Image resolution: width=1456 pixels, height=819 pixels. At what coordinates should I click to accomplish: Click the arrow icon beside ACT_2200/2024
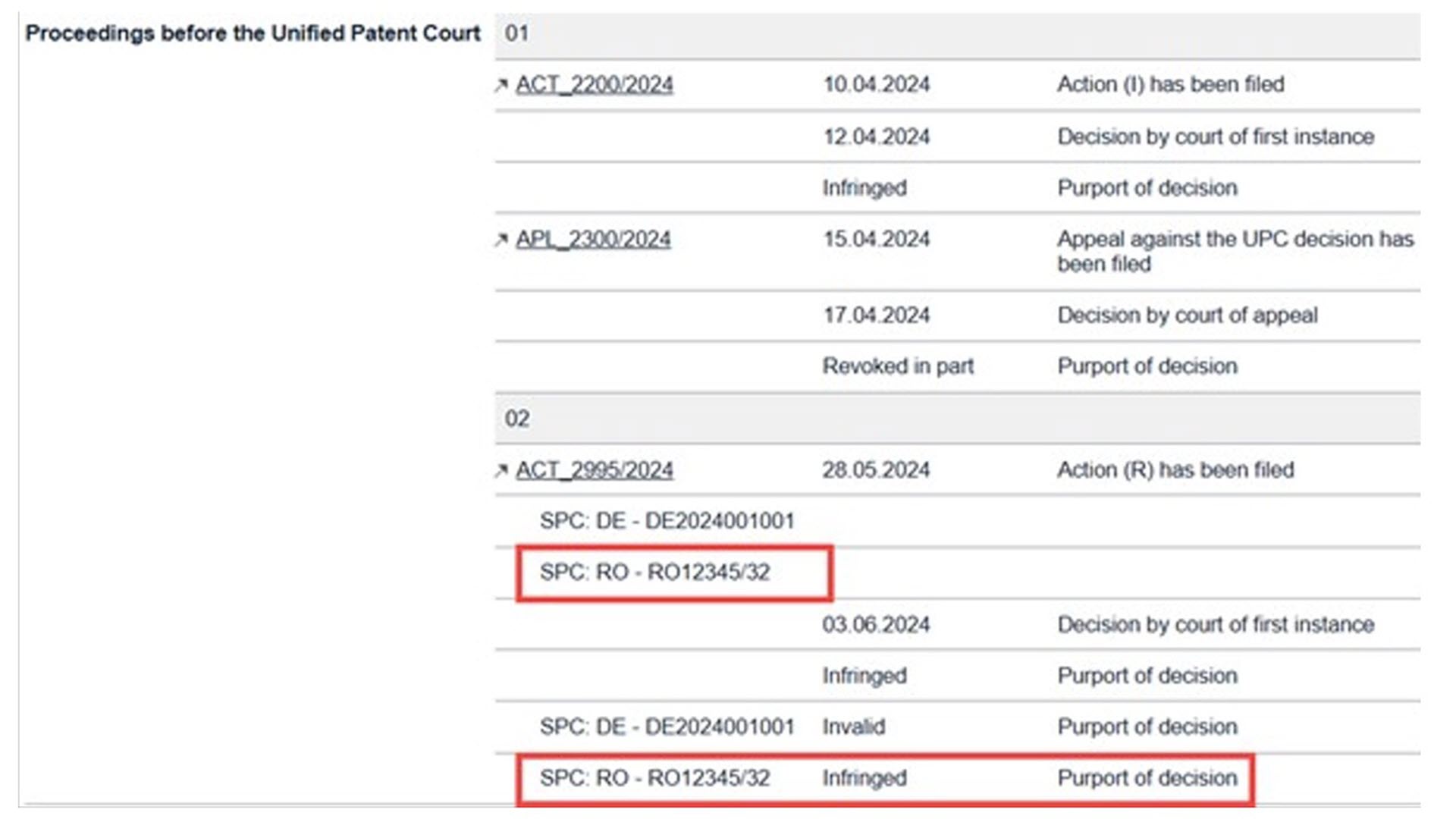pyautogui.click(x=500, y=86)
